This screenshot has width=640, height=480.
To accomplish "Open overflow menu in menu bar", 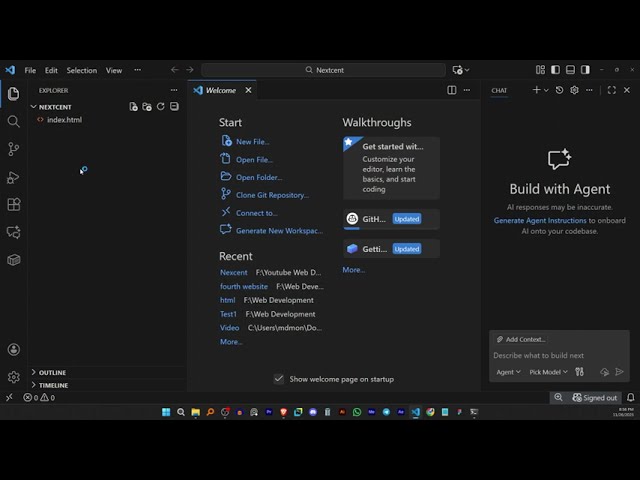I will (138, 70).
